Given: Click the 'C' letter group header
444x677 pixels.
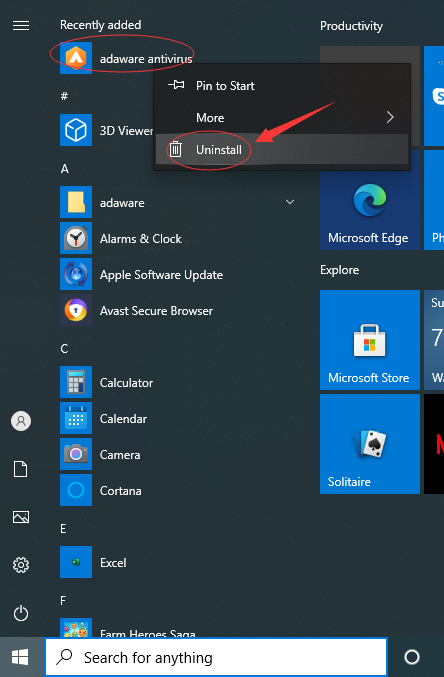Looking at the screenshot, I should (x=64, y=348).
